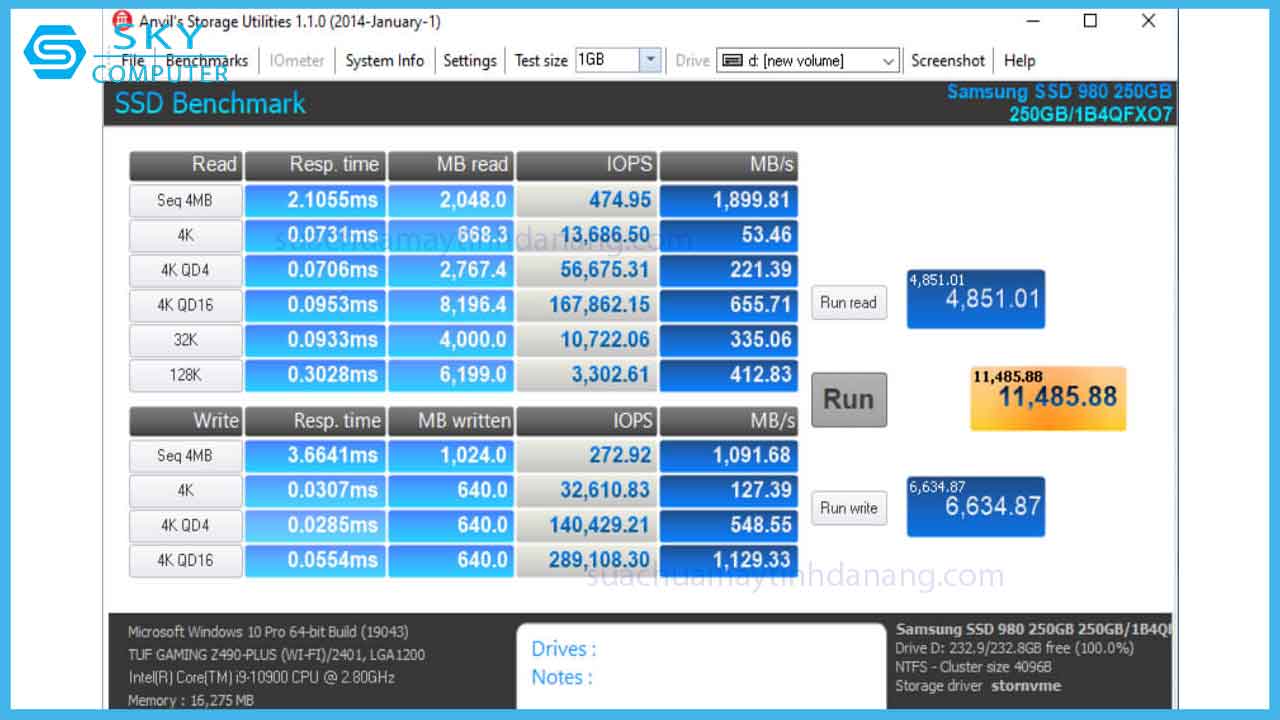Click the Memory 16,275 MB line
The image size is (1280, 720).
[191, 700]
